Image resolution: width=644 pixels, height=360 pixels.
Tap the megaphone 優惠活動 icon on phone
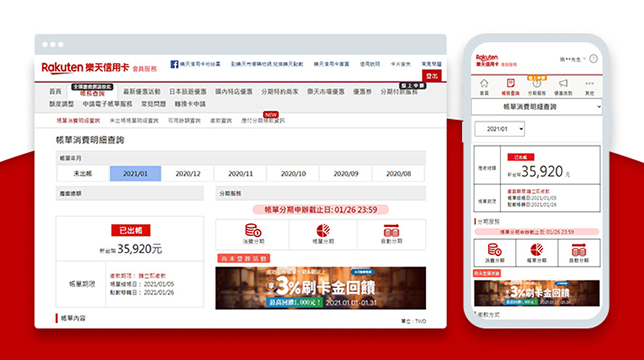click(x=563, y=83)
